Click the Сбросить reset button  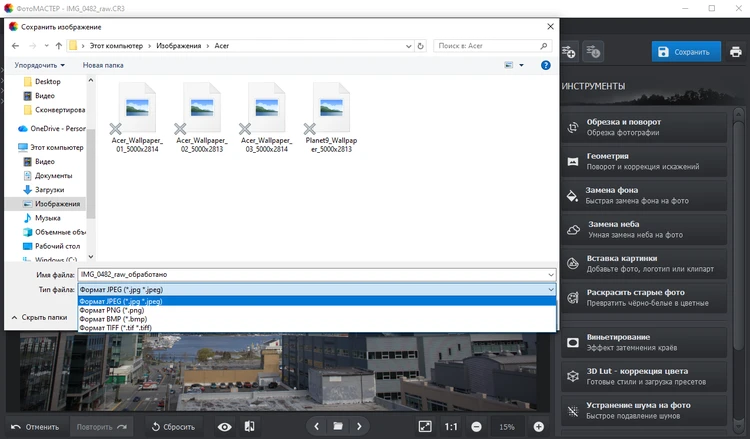click(x=173, y=427)
